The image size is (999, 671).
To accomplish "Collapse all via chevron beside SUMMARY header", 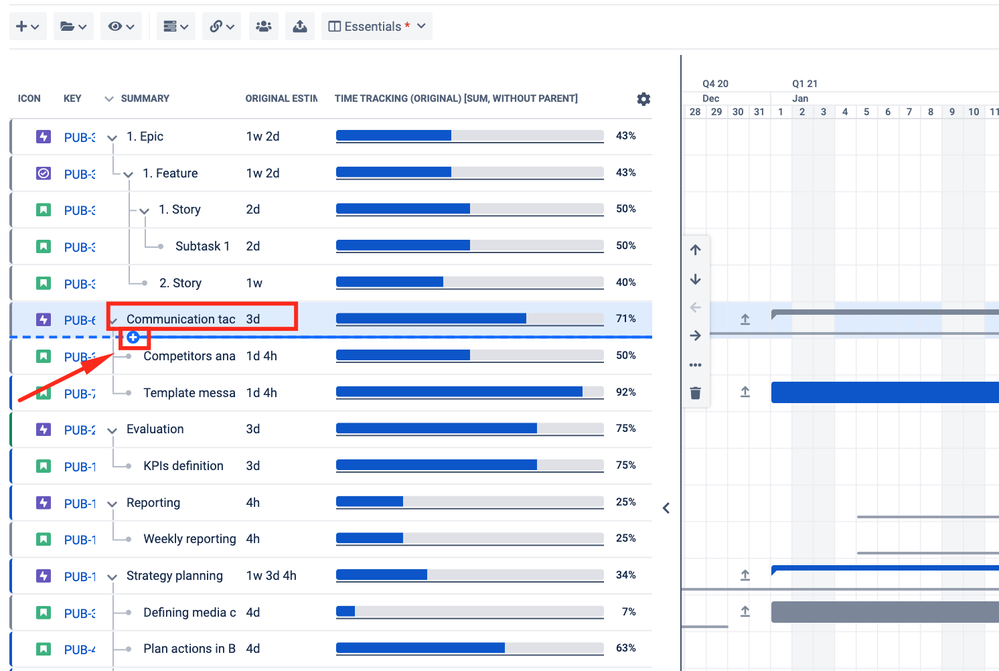I will 109,99.
